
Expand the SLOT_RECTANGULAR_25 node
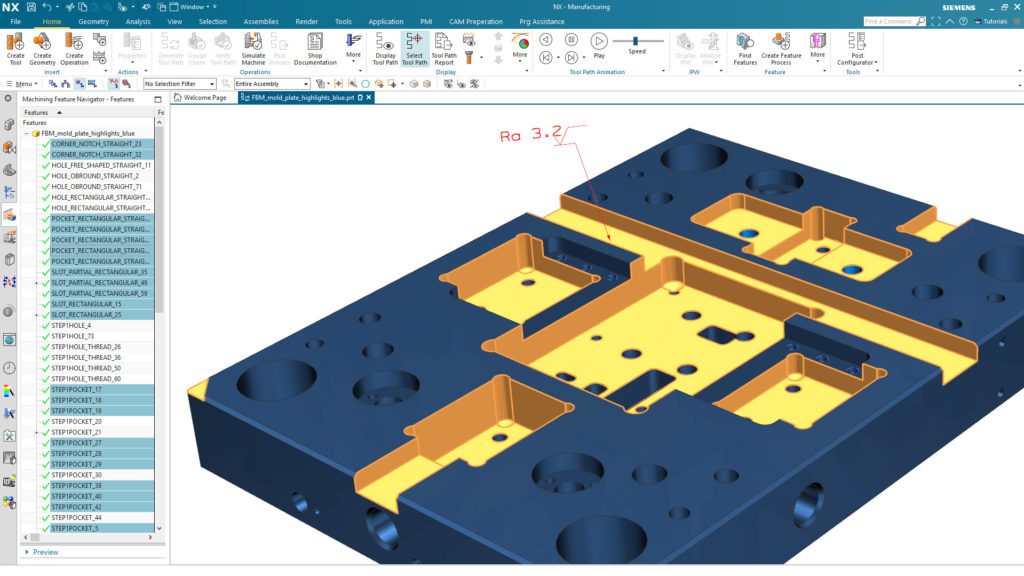(36, 315)
